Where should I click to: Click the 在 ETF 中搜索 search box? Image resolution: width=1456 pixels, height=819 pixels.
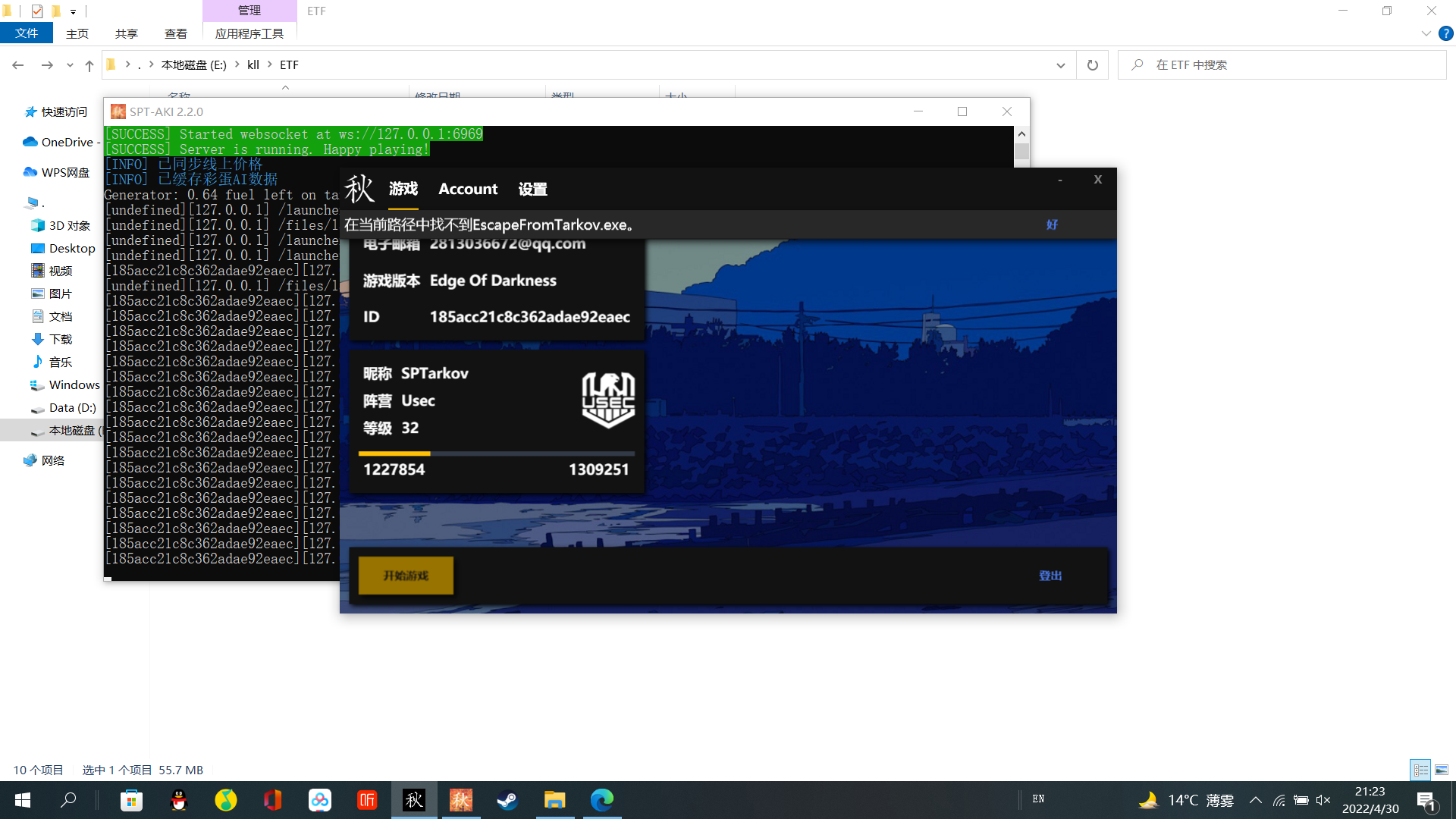point(1282,65)
